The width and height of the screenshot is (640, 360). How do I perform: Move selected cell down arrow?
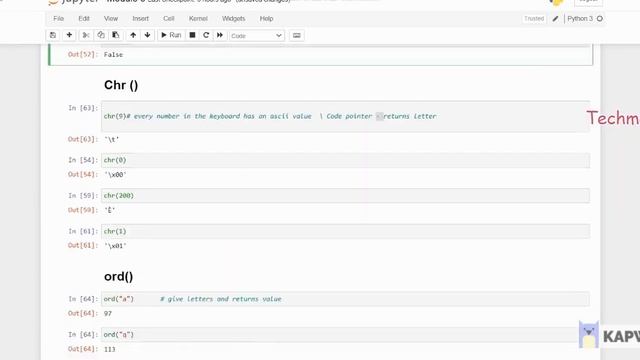point(147,35)
